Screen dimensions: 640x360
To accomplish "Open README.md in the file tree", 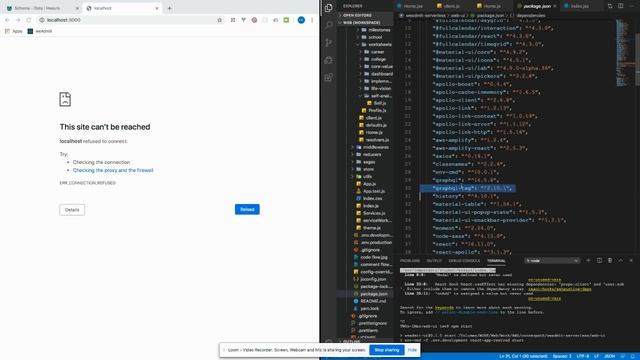I will point(369,301).
